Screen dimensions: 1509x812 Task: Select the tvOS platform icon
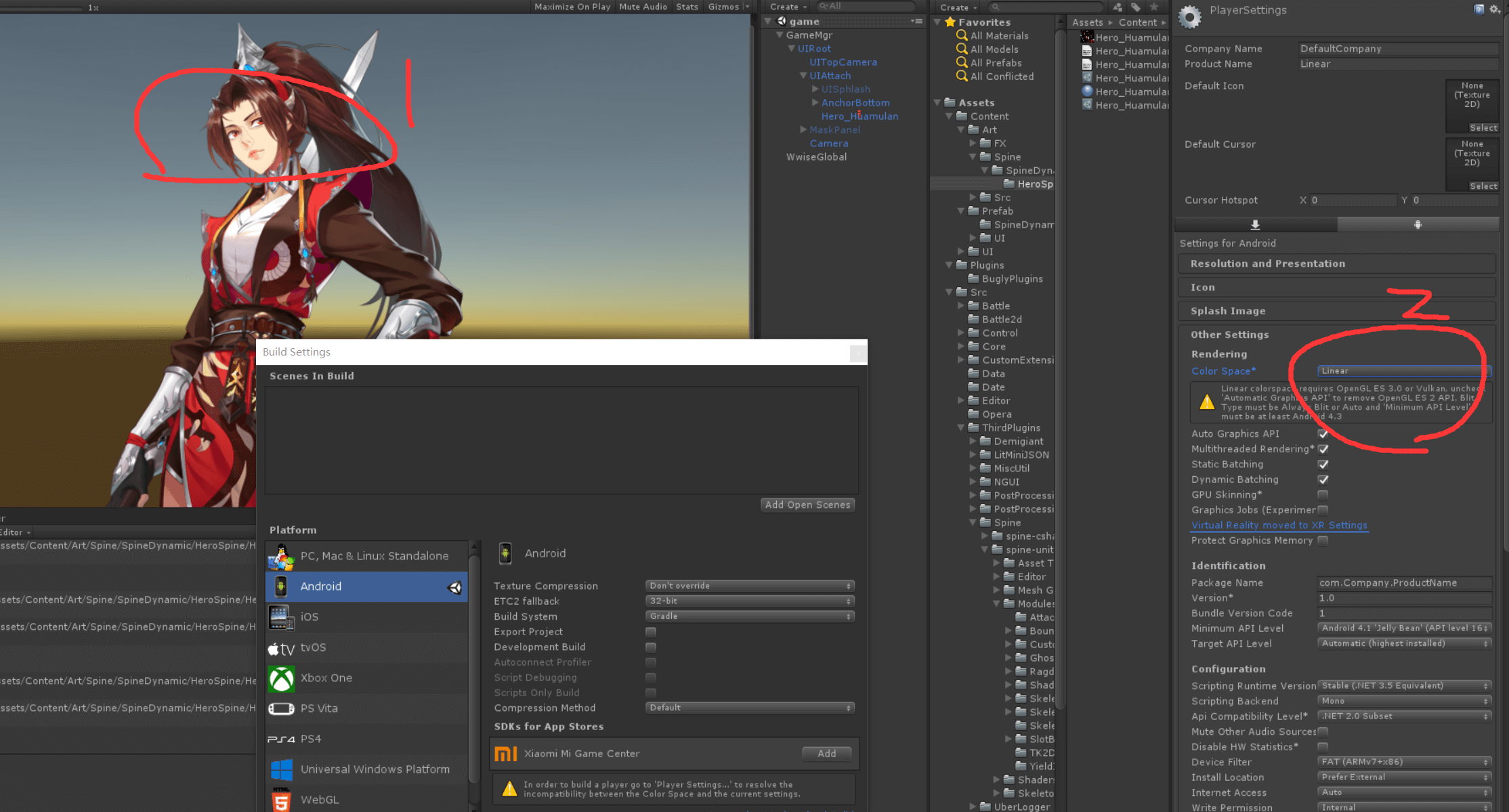click(x=281, y=648)
